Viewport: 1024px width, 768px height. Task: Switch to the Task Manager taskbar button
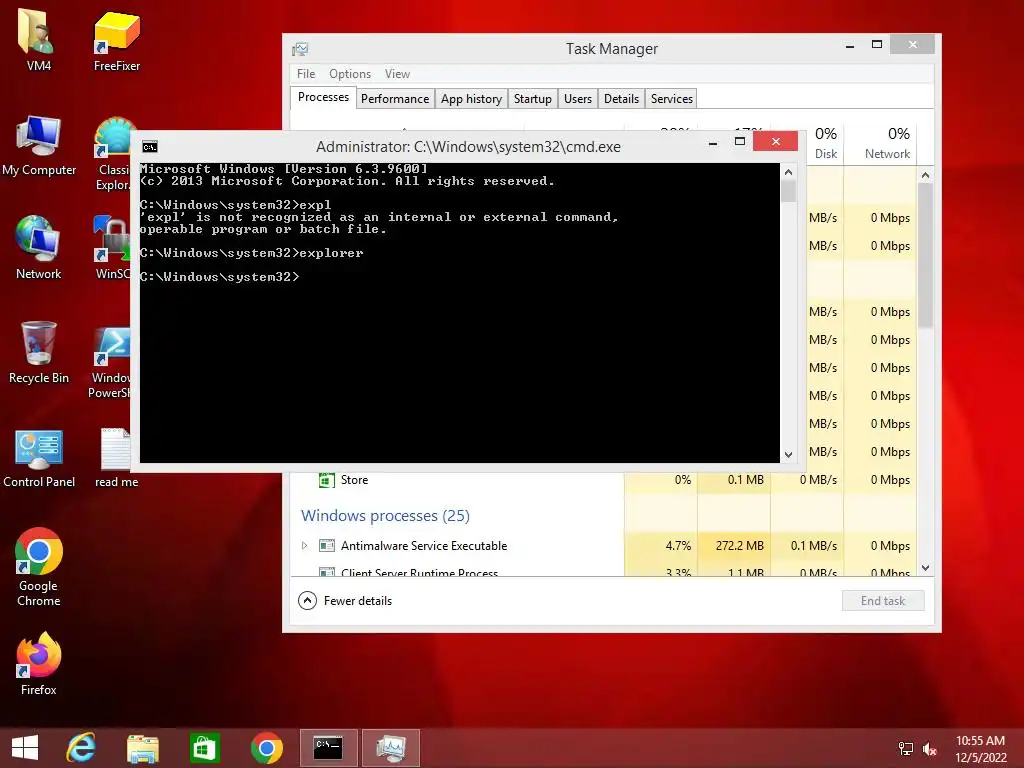[391, 748]
